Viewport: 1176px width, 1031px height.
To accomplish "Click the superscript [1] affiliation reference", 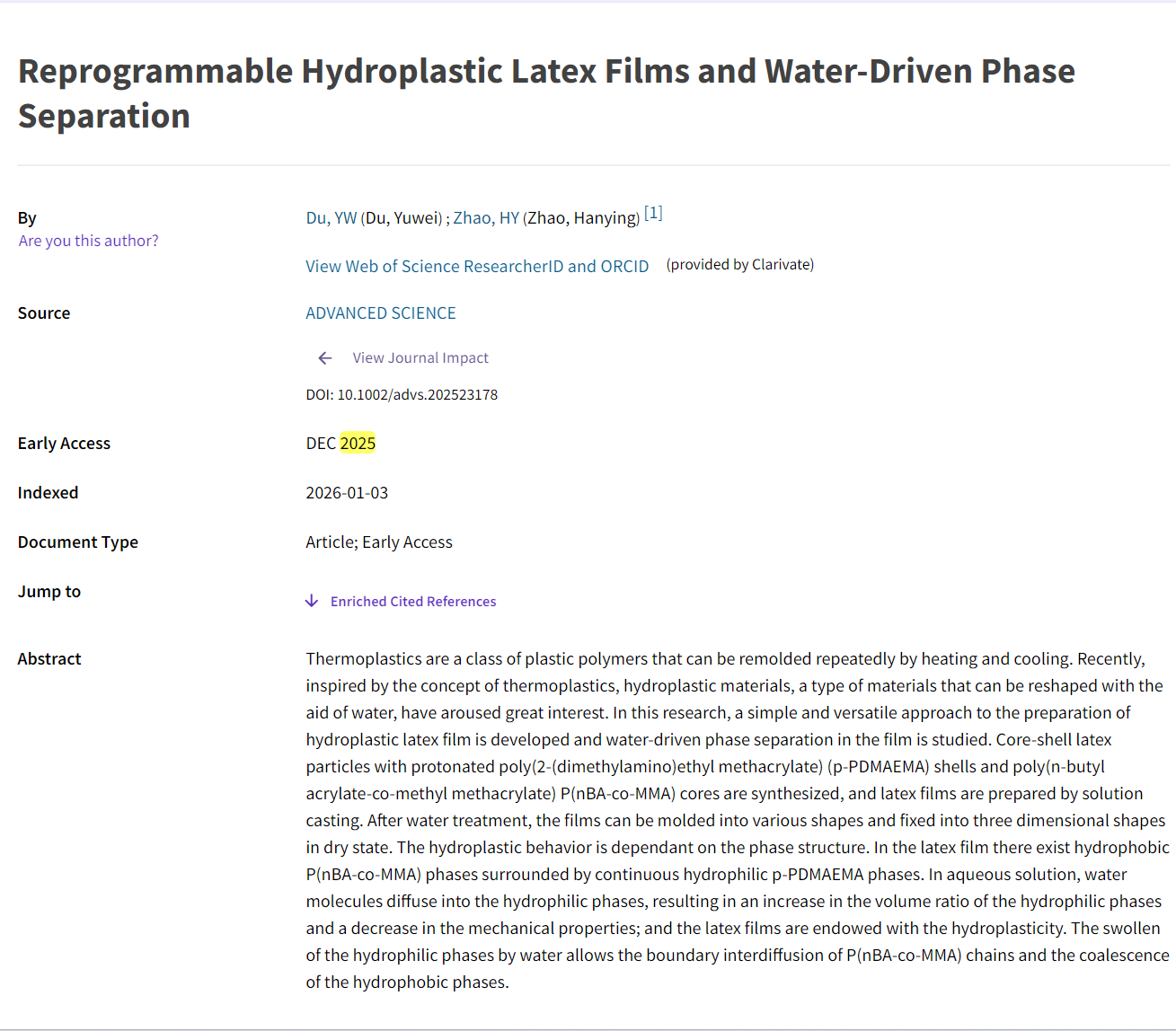I will (653, 213).
